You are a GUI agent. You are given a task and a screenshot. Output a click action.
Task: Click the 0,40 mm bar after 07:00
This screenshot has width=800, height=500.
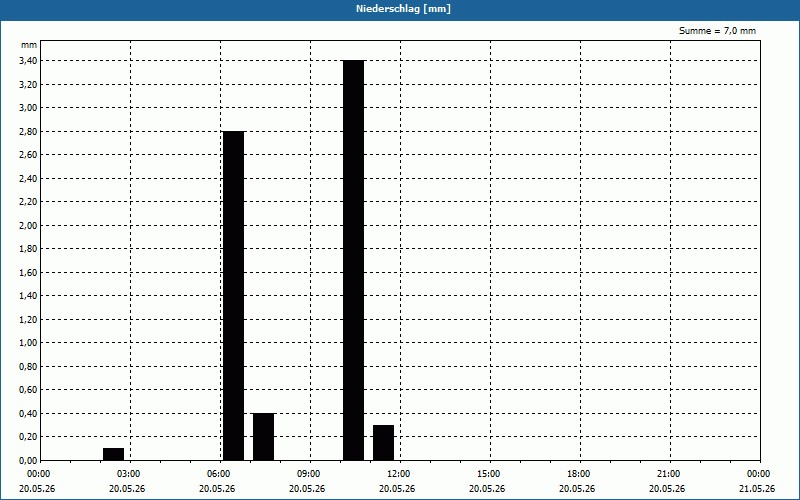[x=264, y=437]
